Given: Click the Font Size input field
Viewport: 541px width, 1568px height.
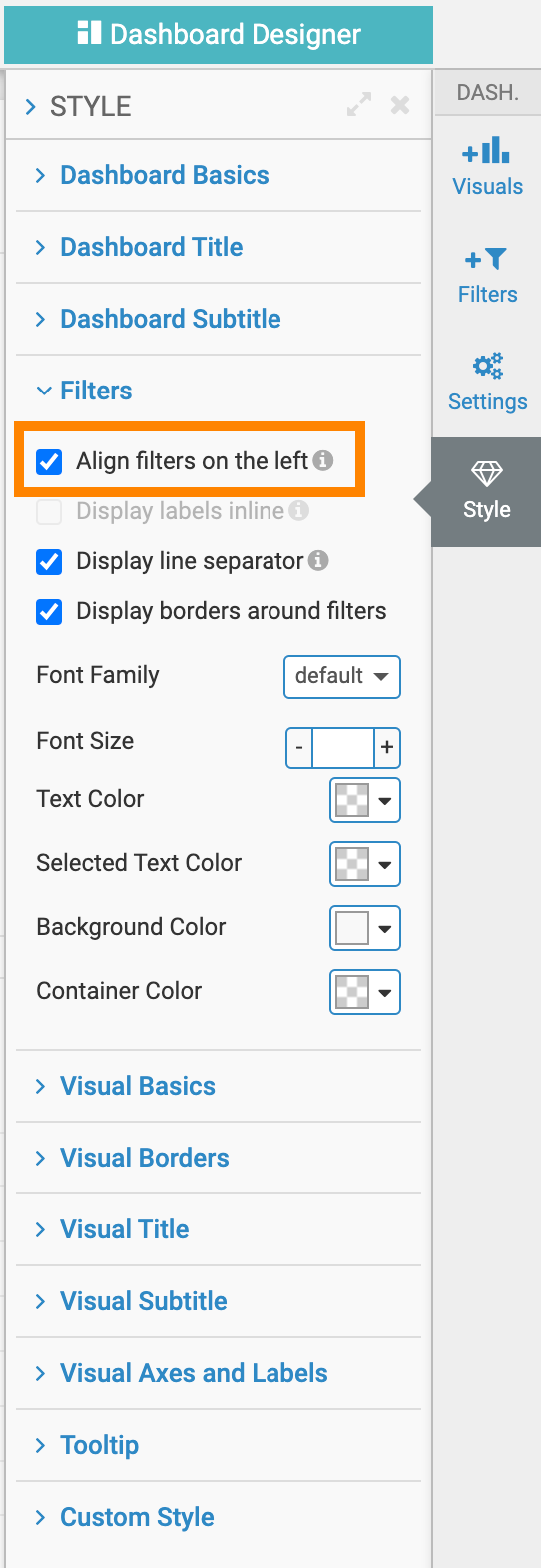Looking at the screenshot, I should 342,747.
